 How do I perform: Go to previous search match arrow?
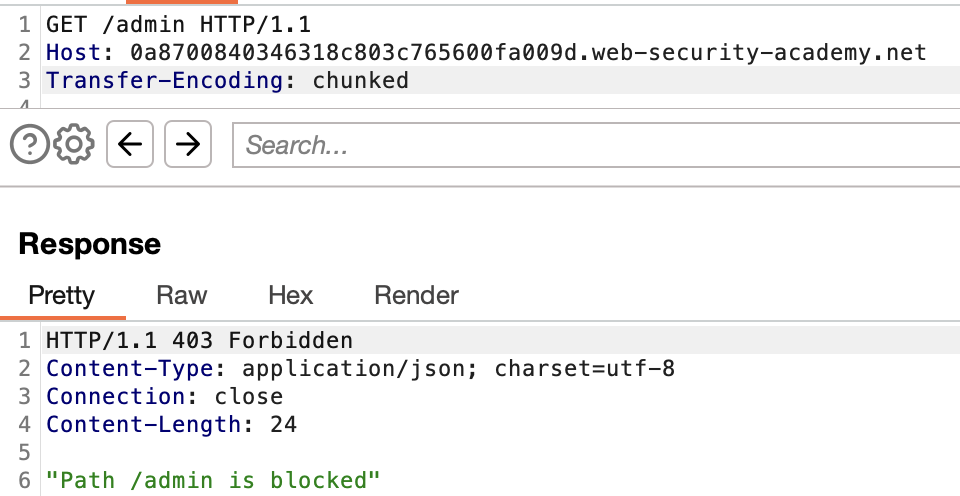coord(130,145)
